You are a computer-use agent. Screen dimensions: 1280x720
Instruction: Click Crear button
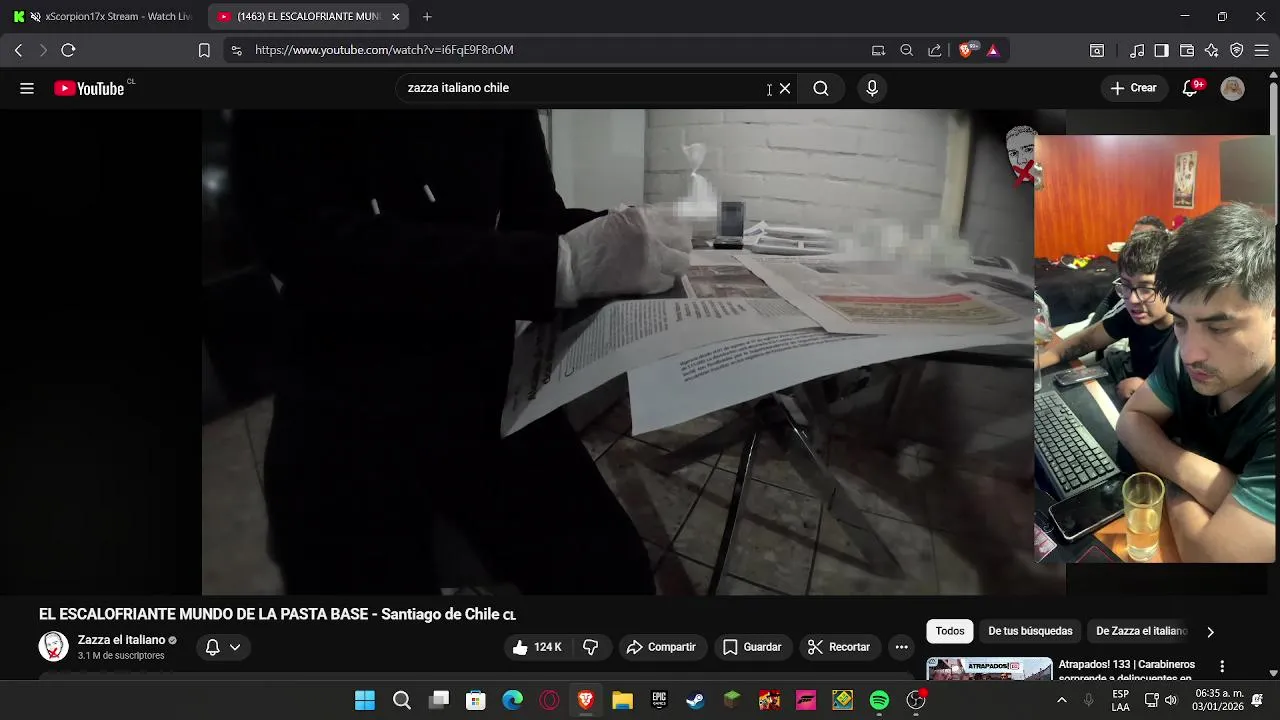1134,88
